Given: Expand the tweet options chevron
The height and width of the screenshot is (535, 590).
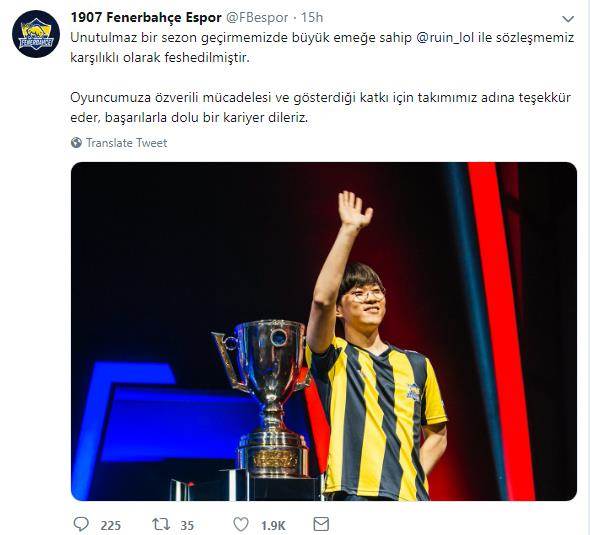Looking at the screenshot, I should 567,19.
